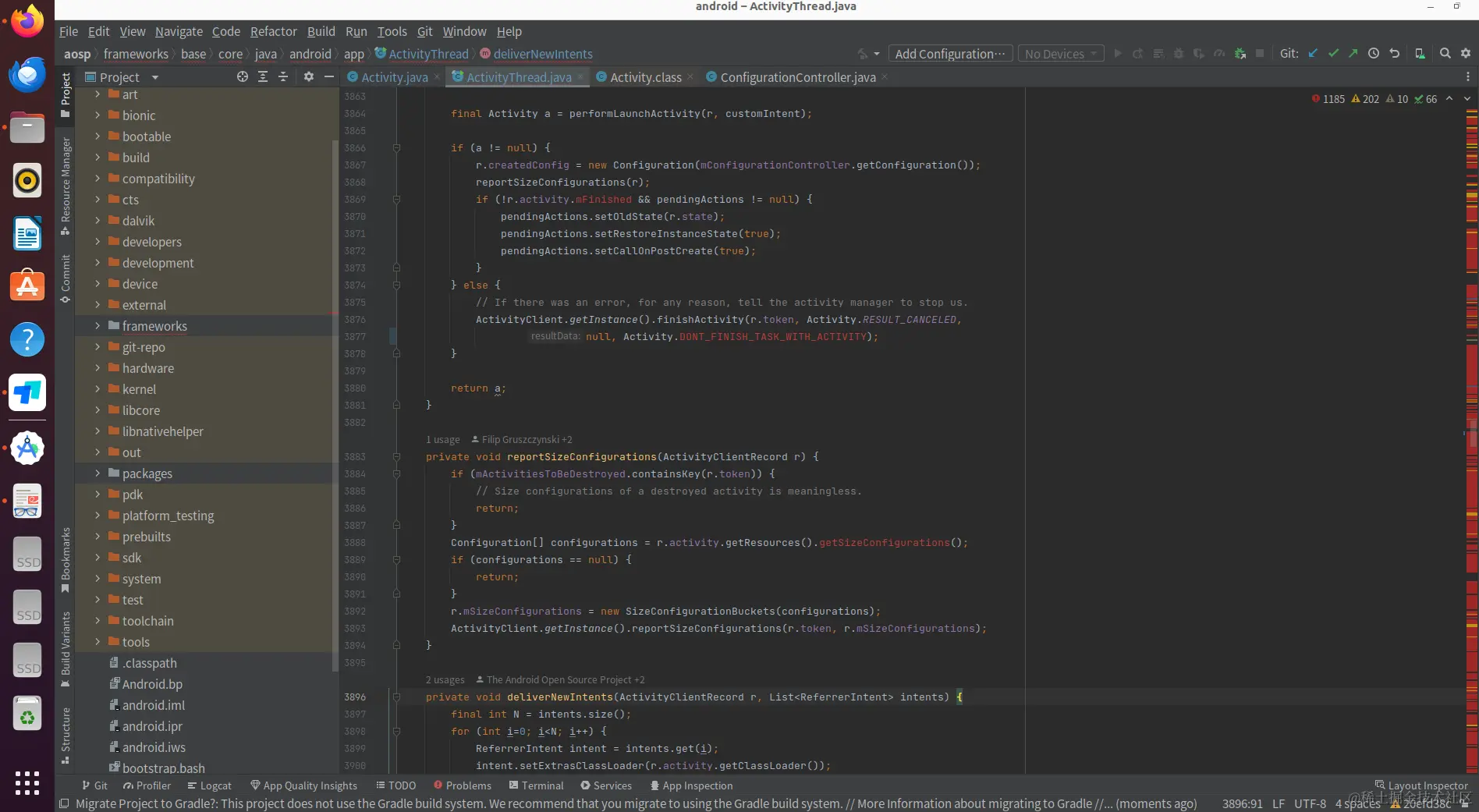
Task: Expand all in the Project panel
Action: (x=263, y=76)
